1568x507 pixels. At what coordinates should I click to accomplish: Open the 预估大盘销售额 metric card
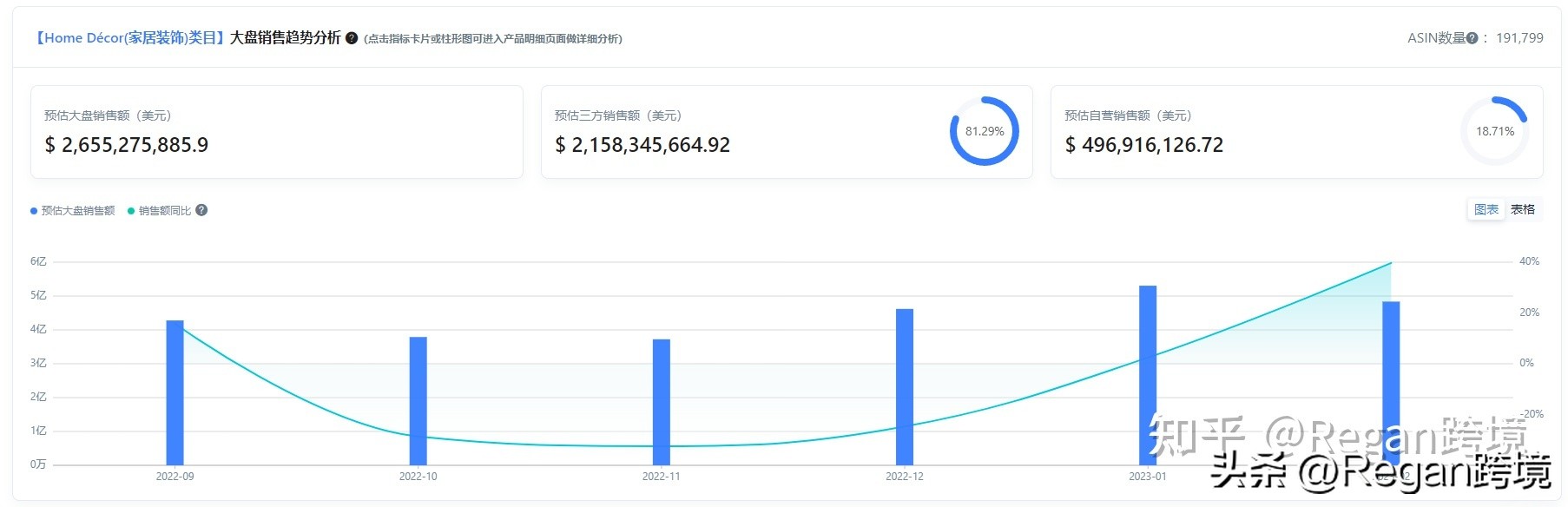click(x=277, y=132)
